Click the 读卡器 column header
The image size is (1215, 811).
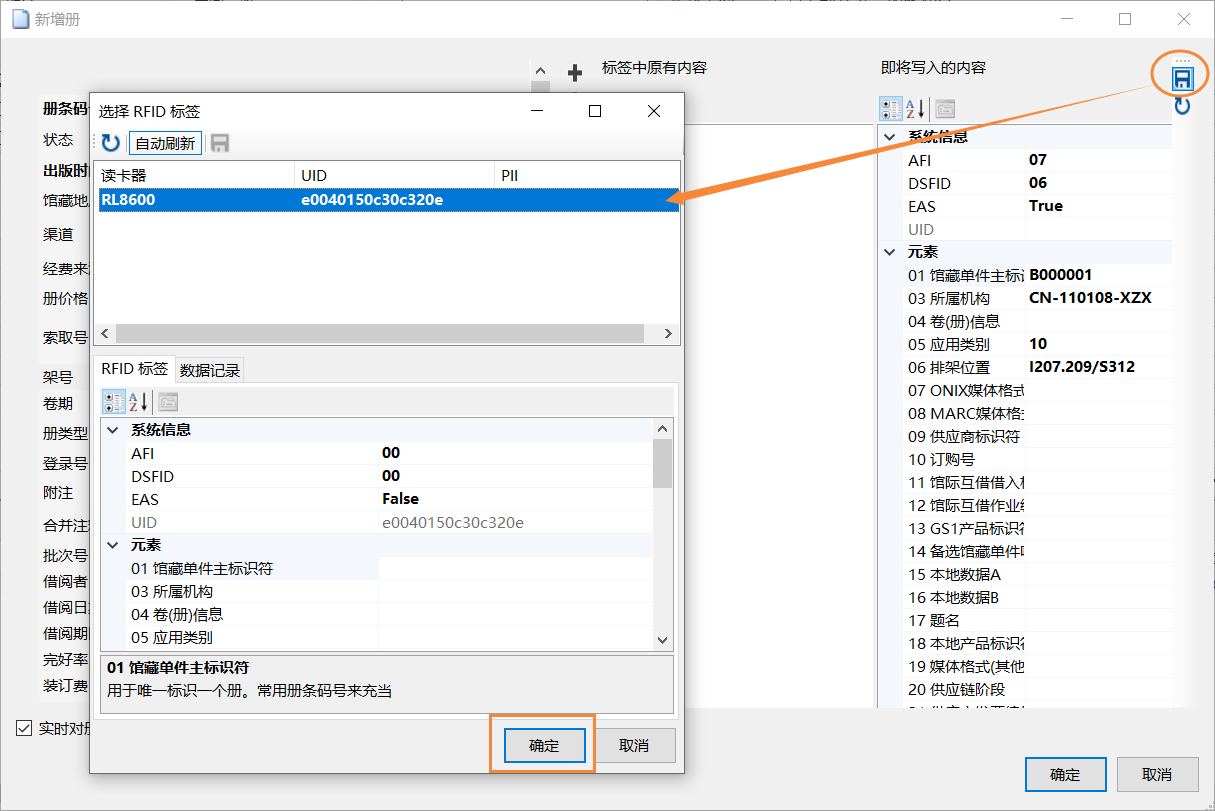196,175
